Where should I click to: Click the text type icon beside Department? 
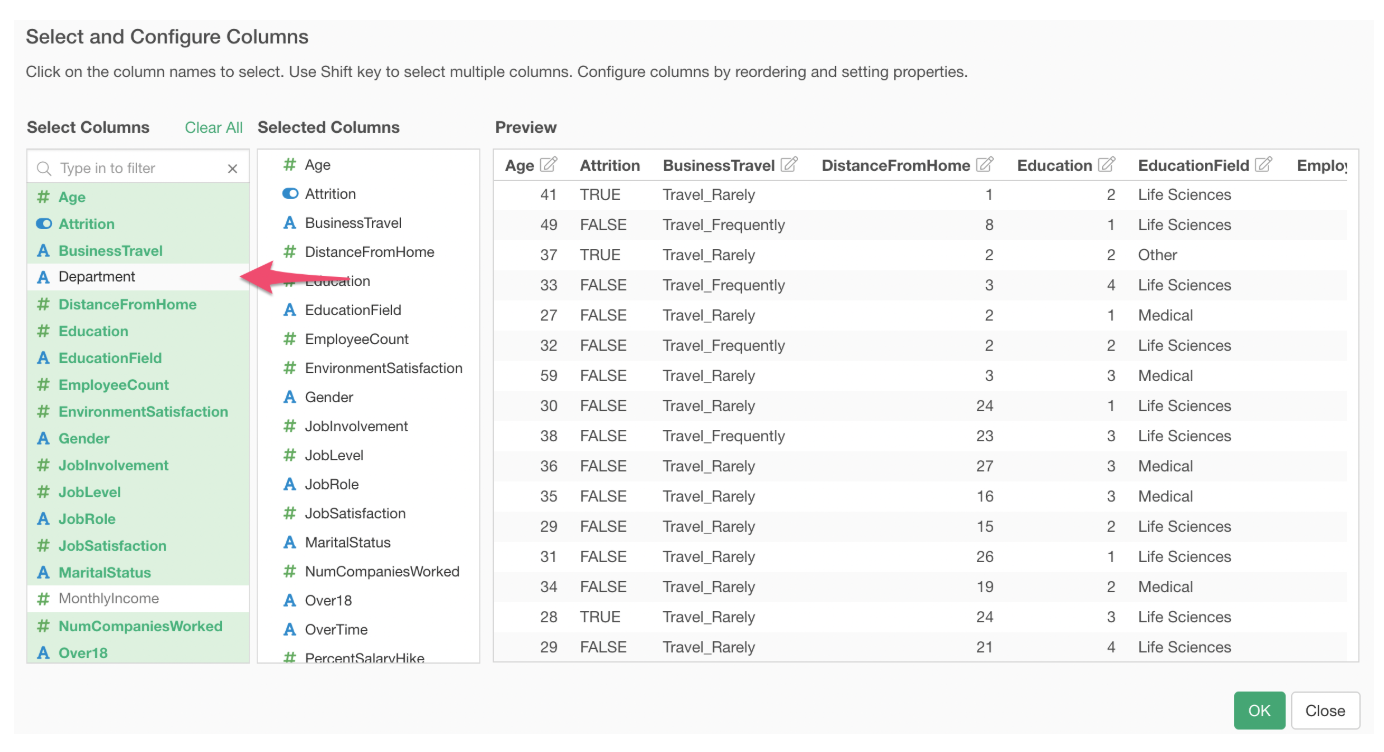click(44, 277)
